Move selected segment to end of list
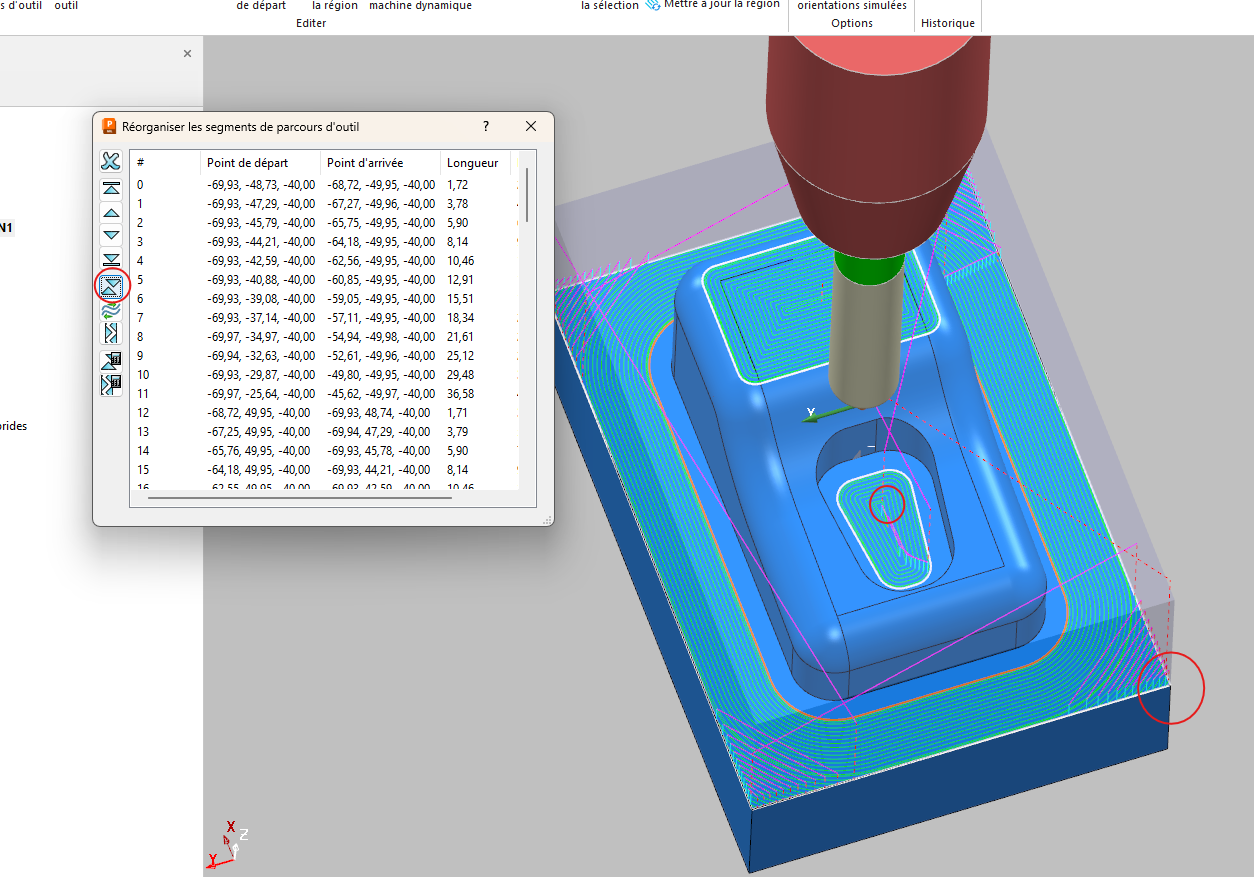 pyautogui.click(x=111, y=260)
